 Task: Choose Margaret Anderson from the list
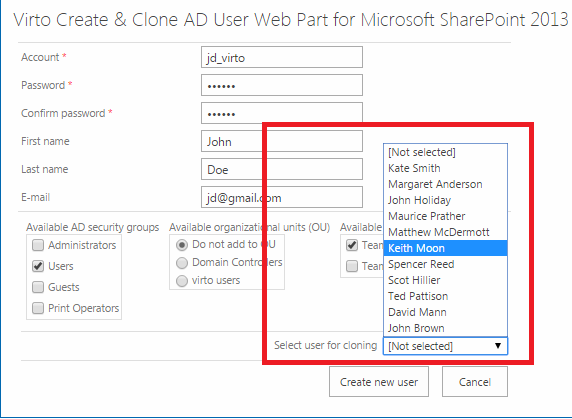coord(445,184)
